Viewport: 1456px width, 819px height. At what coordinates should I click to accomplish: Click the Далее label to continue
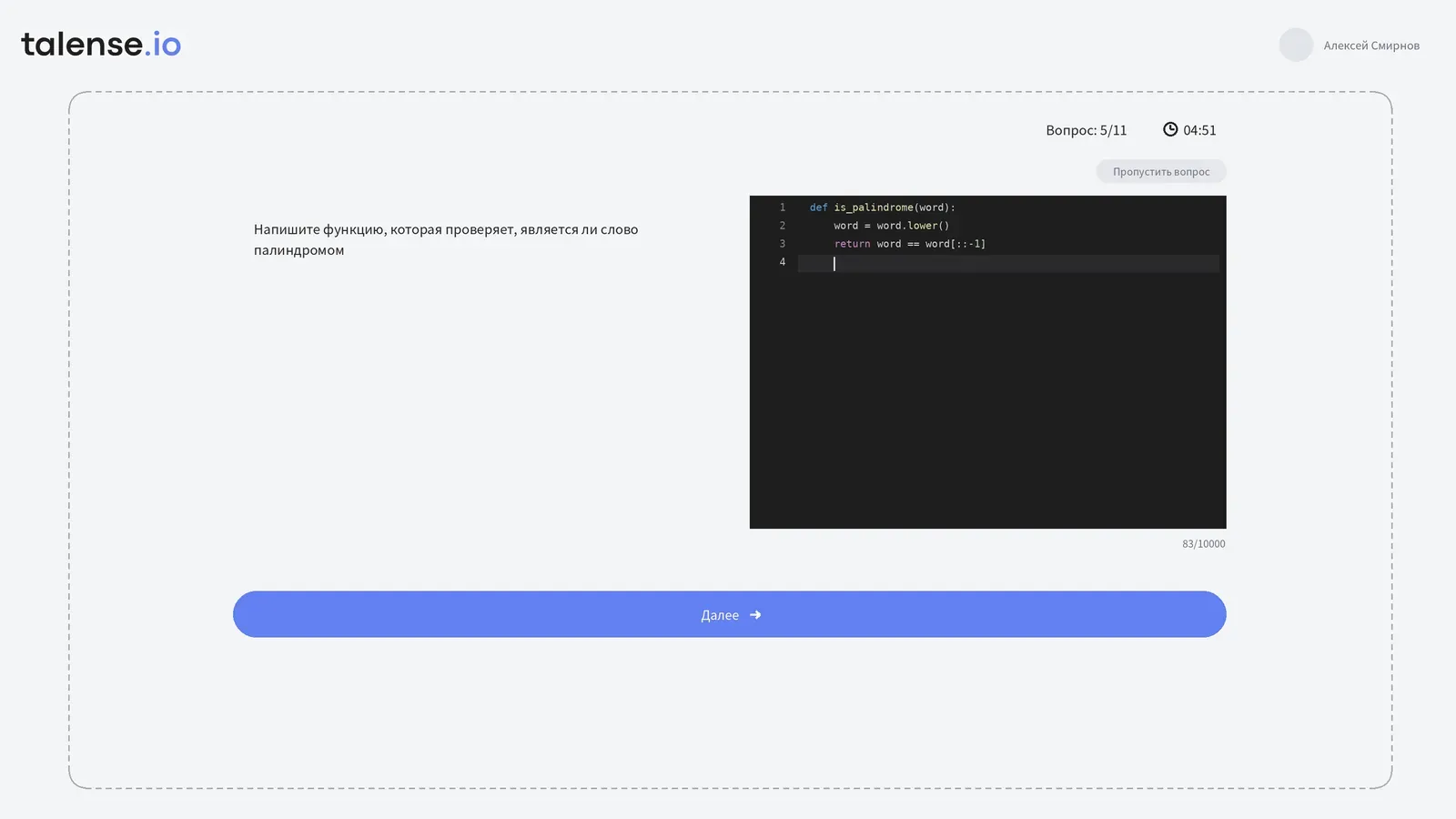pos(720,615)
